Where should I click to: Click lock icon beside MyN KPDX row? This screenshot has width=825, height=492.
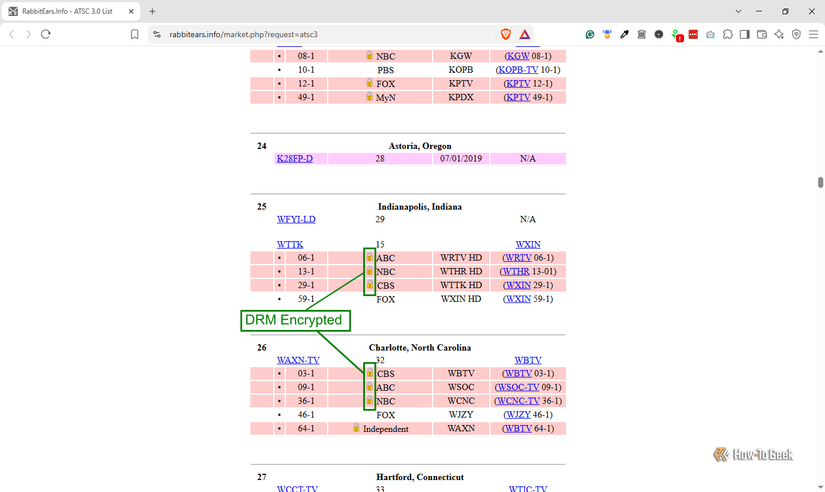point(369,96)
